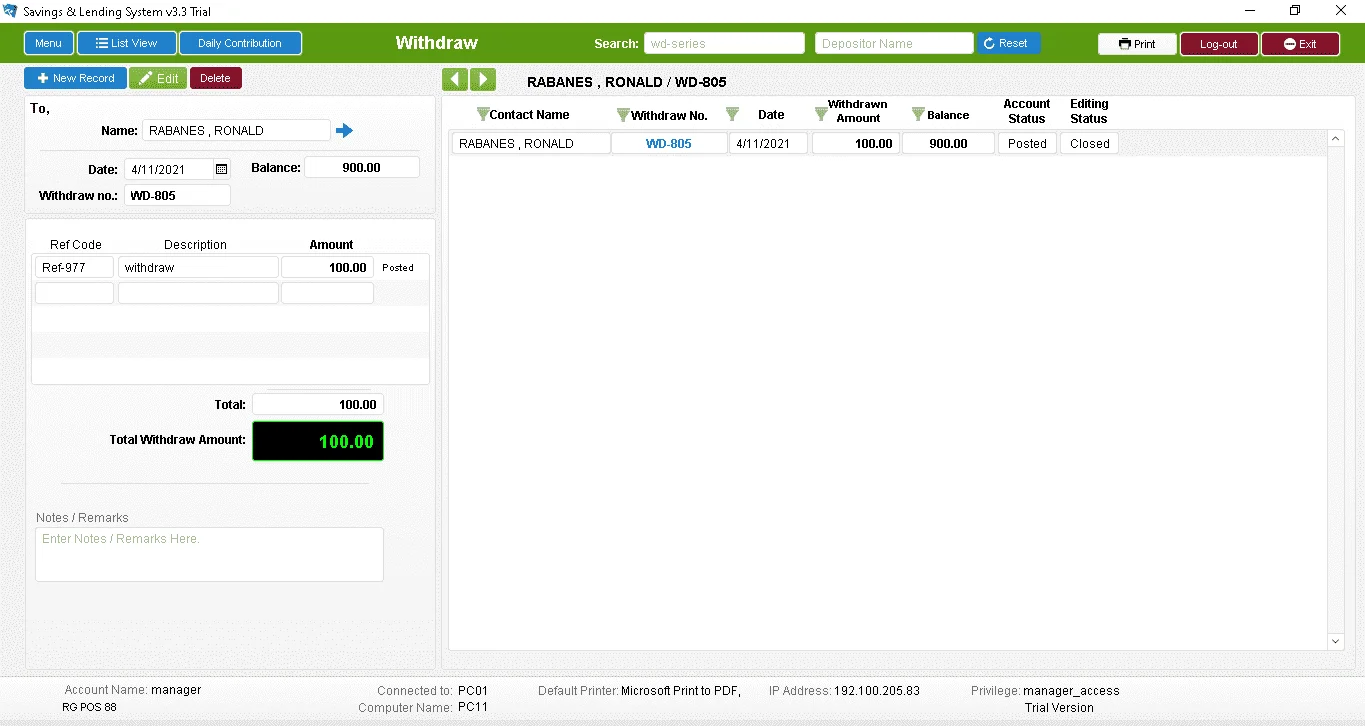Click the list scrollbar down arrow
Viewport: 1365px width, 726px height.
[1336, 641]
